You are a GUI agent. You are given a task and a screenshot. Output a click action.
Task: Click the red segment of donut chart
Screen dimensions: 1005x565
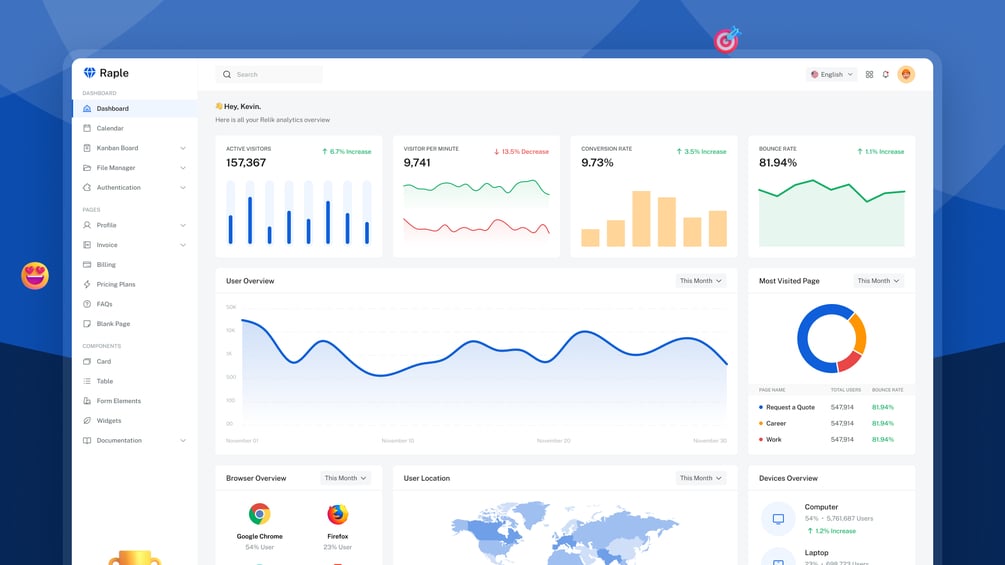(x=849, y=361)
